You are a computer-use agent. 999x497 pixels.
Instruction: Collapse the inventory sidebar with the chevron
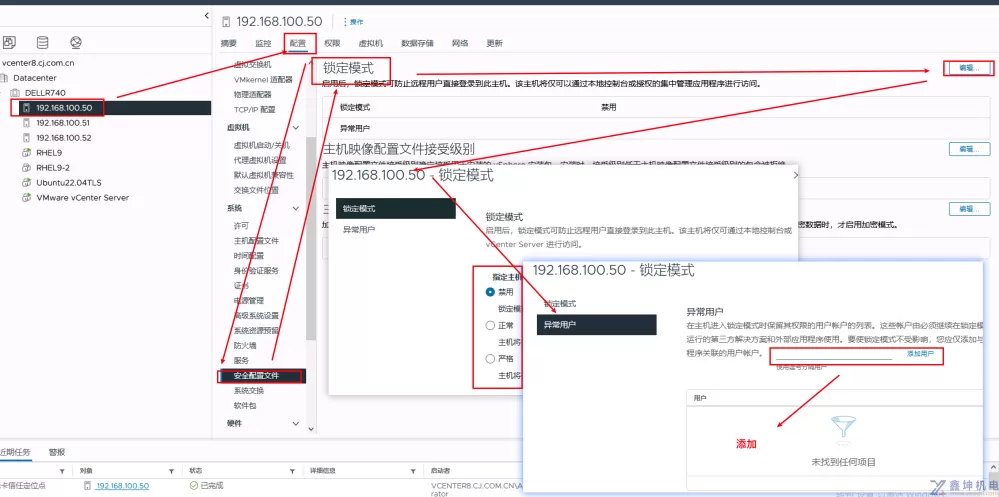tap(206, 16)
